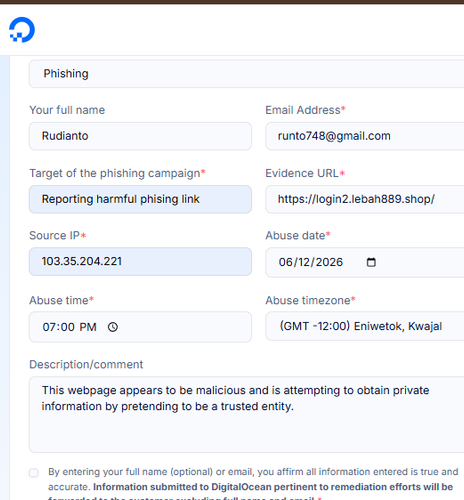
Task: Select the Target of the phishing campaign field
Action: click(140, 199)
